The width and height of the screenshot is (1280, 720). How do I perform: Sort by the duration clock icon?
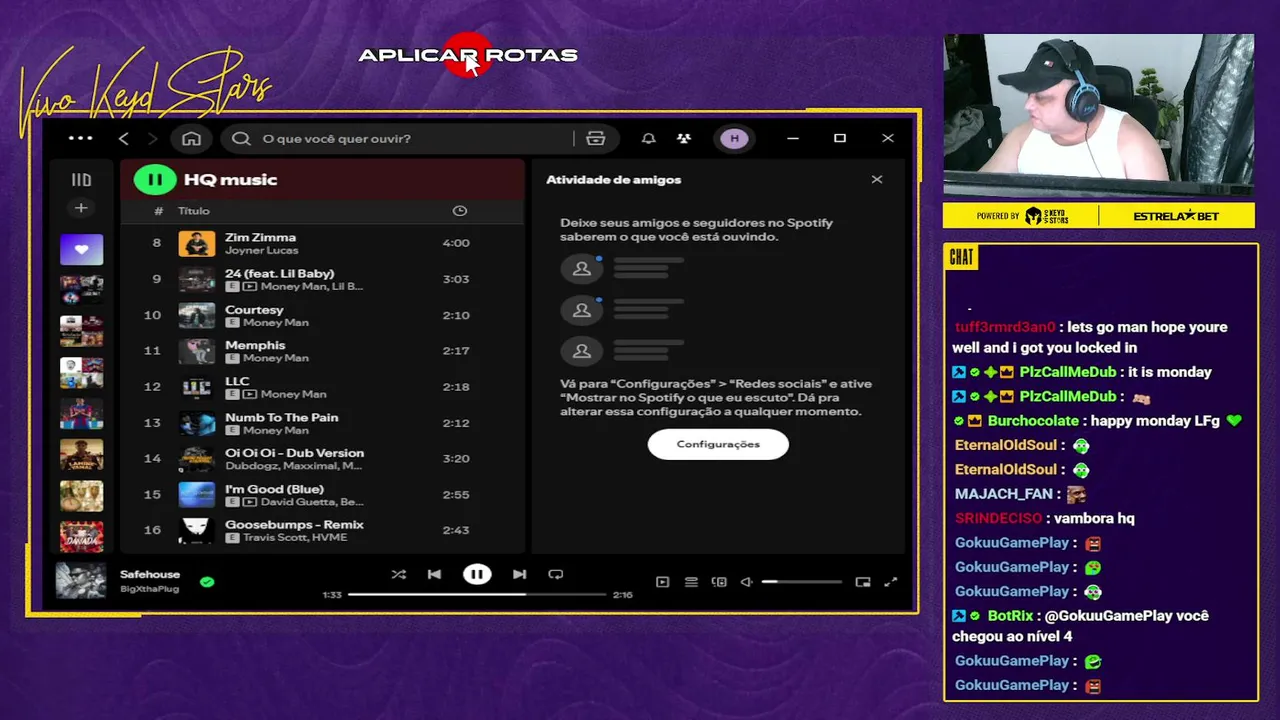(x=459, y=211)
